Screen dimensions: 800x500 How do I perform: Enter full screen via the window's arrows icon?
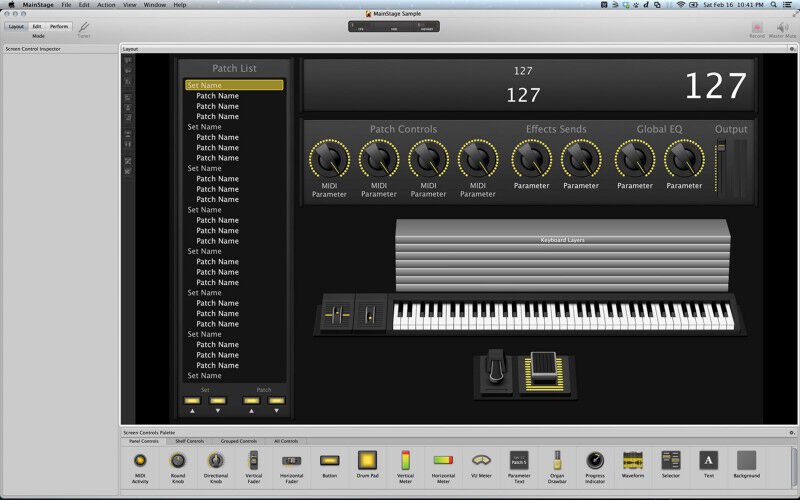pos(796,14)
